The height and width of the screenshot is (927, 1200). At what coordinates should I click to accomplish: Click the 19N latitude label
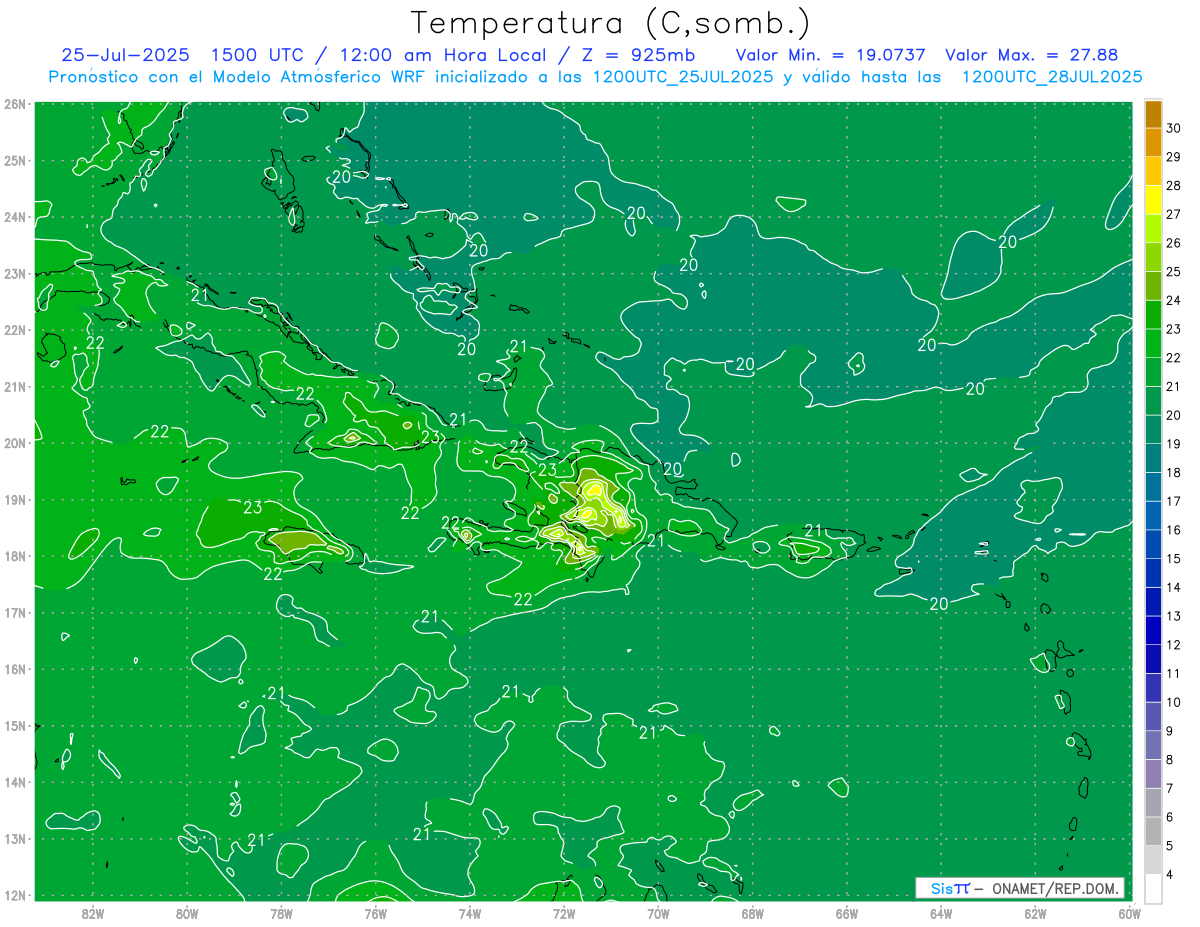click(x=15, y=499)
